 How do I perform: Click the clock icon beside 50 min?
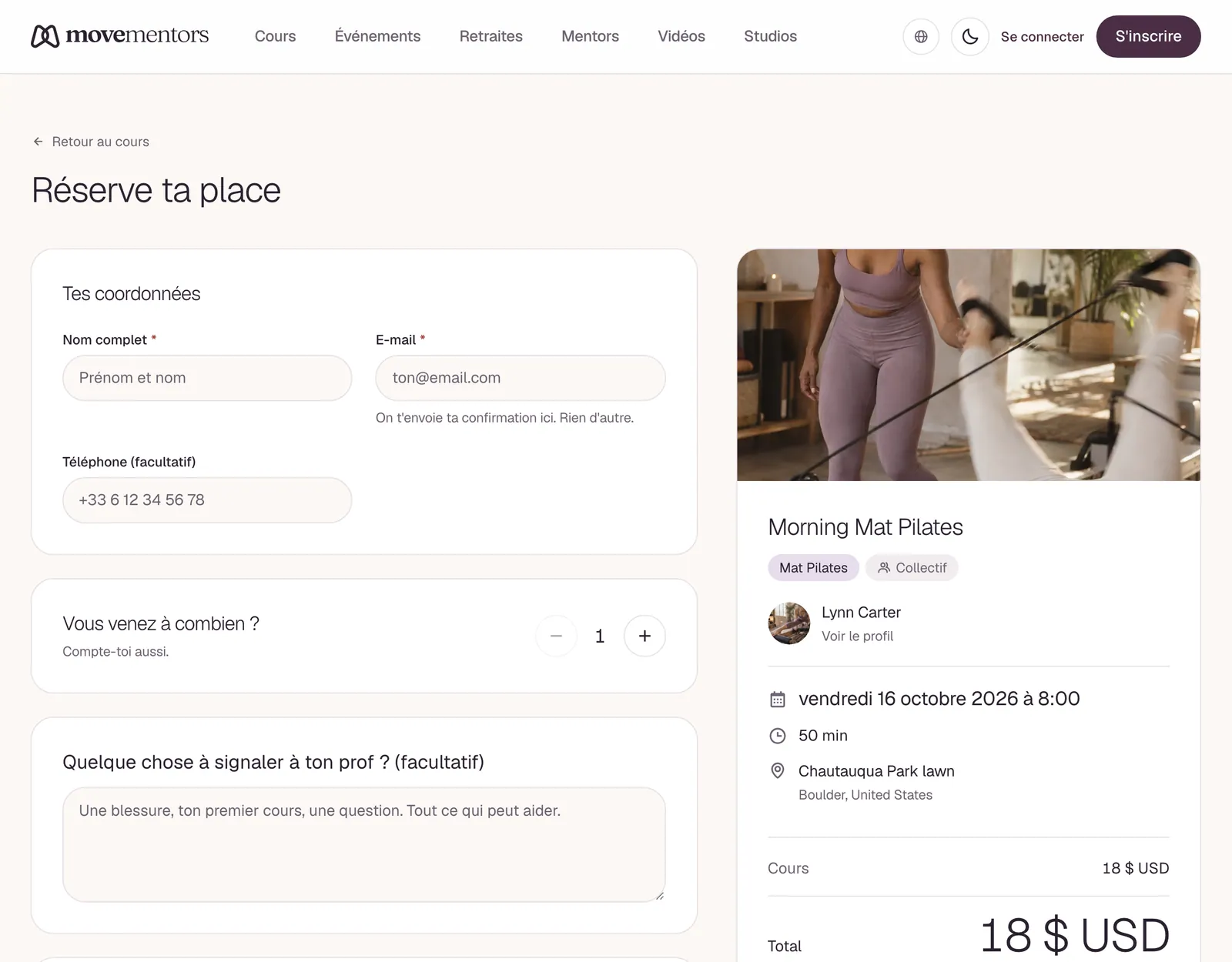click(x=778, y=736)
